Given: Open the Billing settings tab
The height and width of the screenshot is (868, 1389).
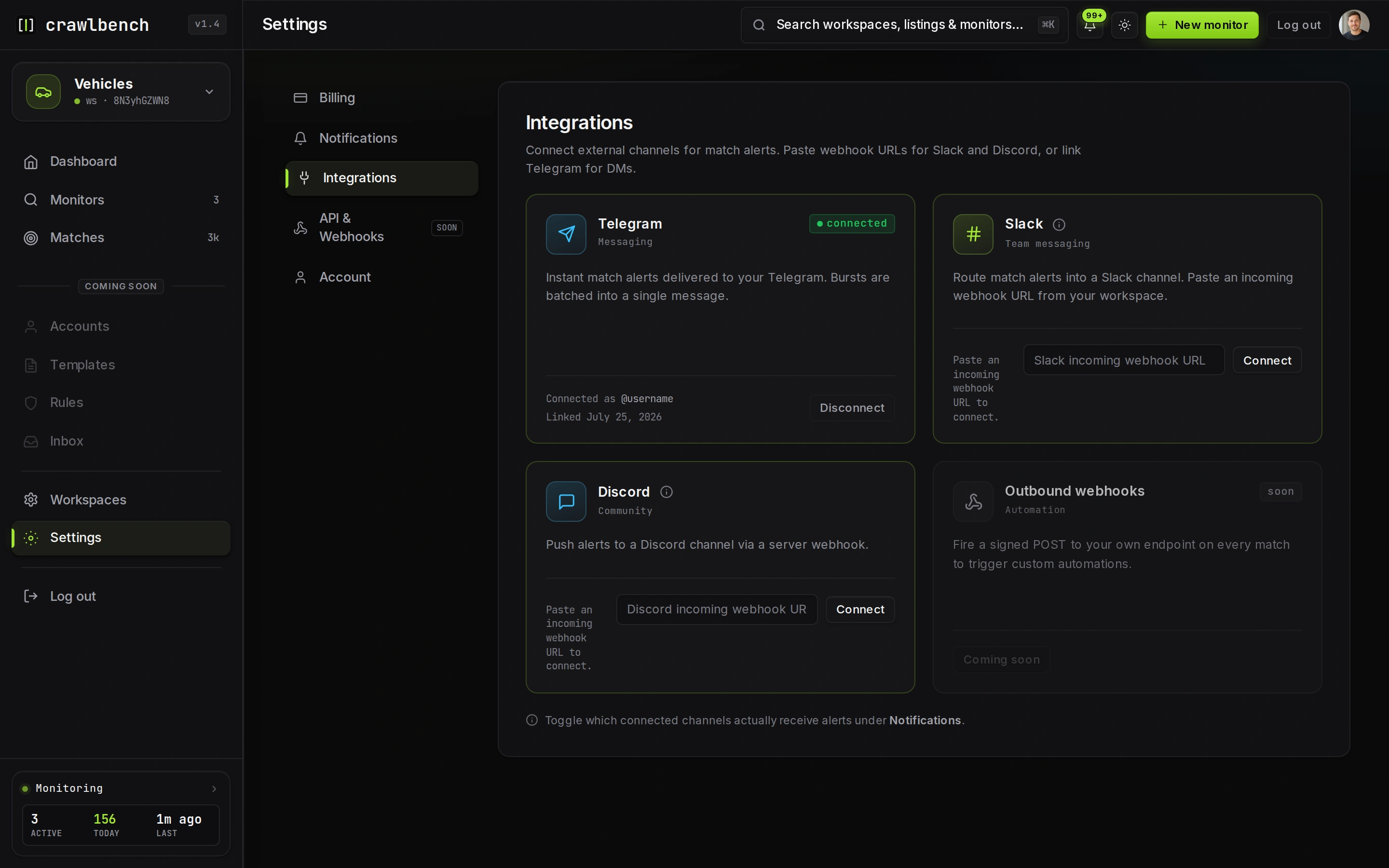Looking at the screenshot, I should (381, 97).
